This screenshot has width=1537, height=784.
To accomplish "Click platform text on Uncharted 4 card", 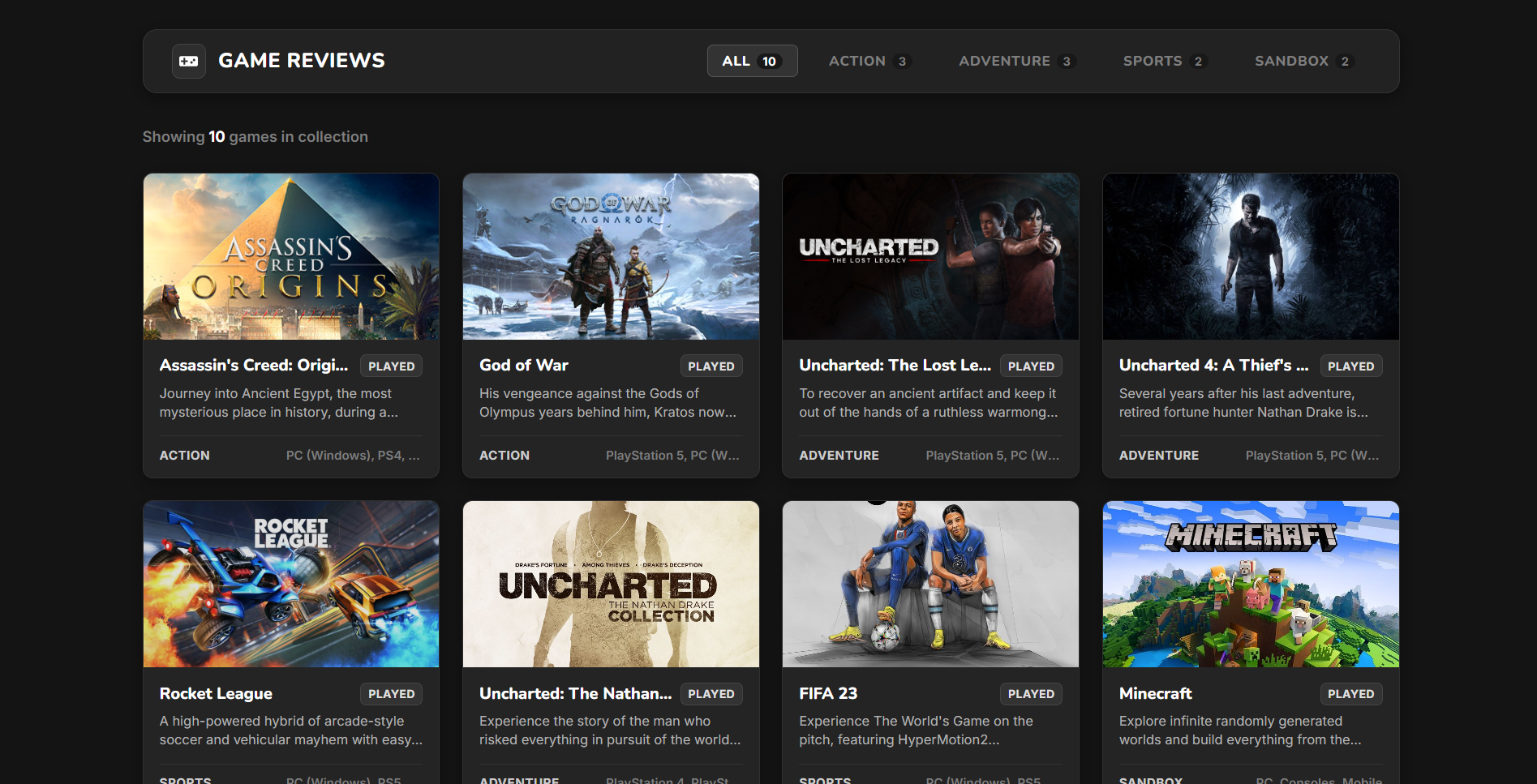I will (x=1312, y=456).
